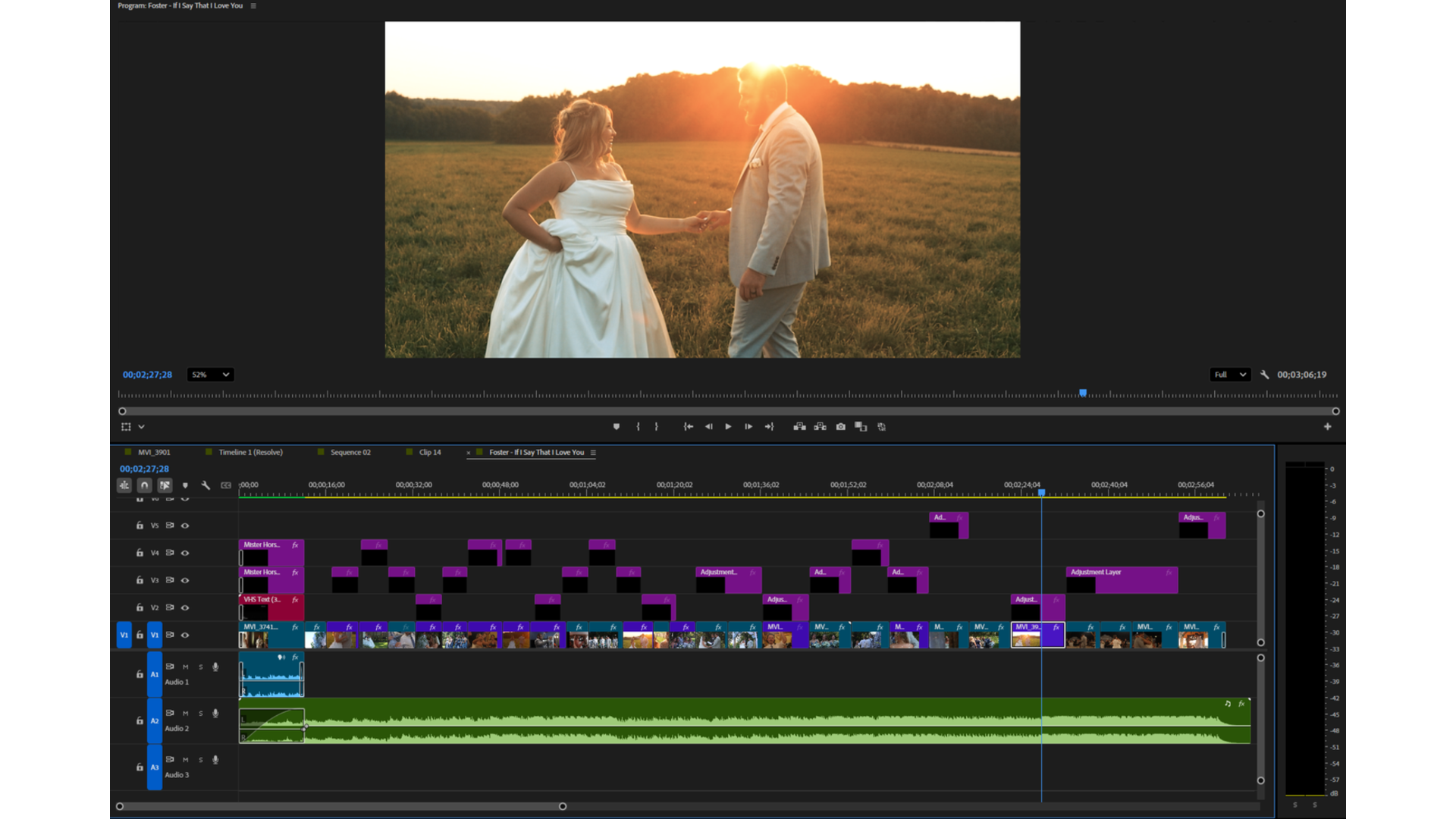Click Go to In point button
Screen dimensions: 1456x819
[x=688, y=427]
